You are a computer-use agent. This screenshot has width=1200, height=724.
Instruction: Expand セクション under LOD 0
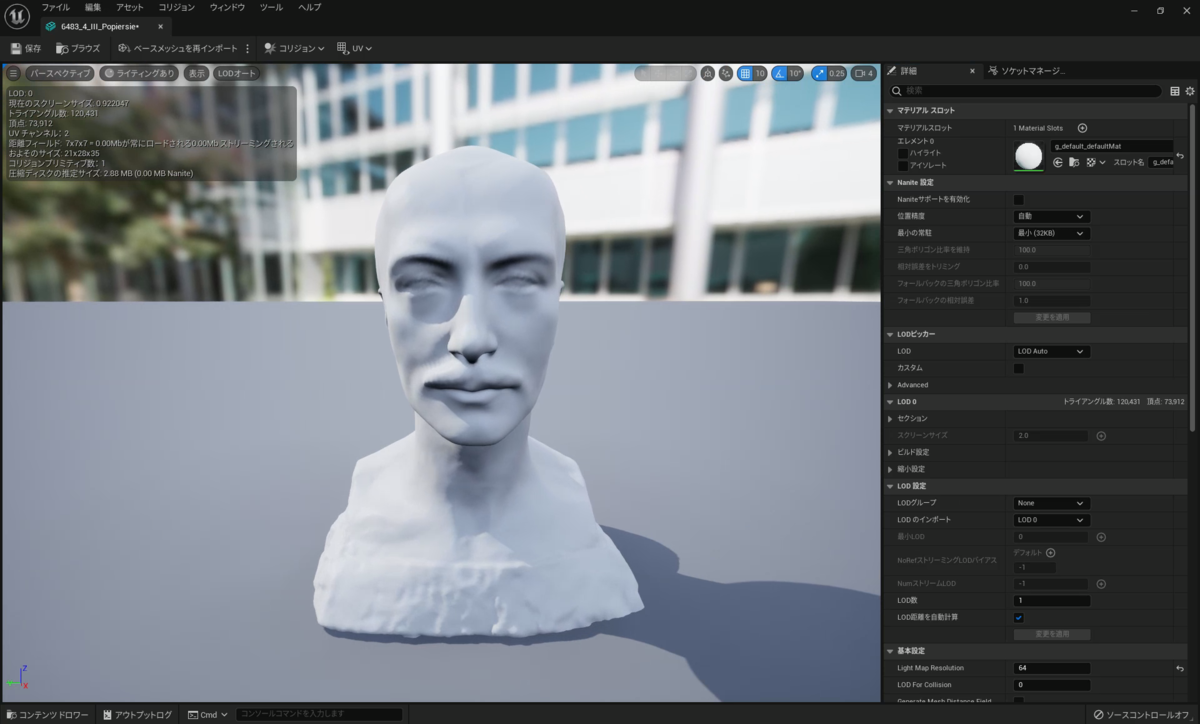click(890, 419)
